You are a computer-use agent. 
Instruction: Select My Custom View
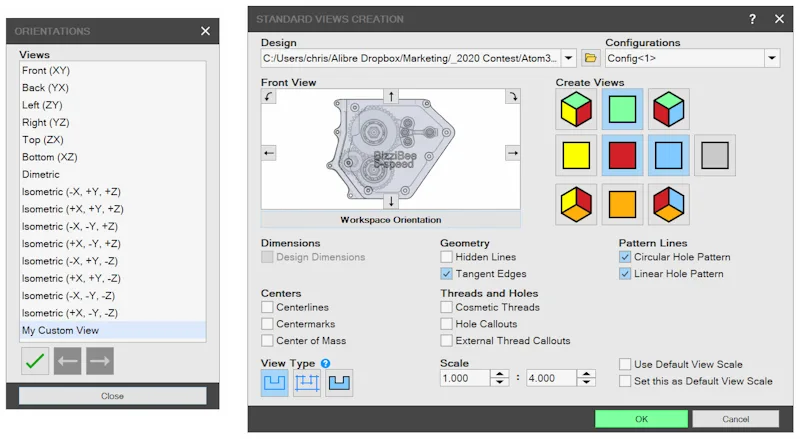113,331
